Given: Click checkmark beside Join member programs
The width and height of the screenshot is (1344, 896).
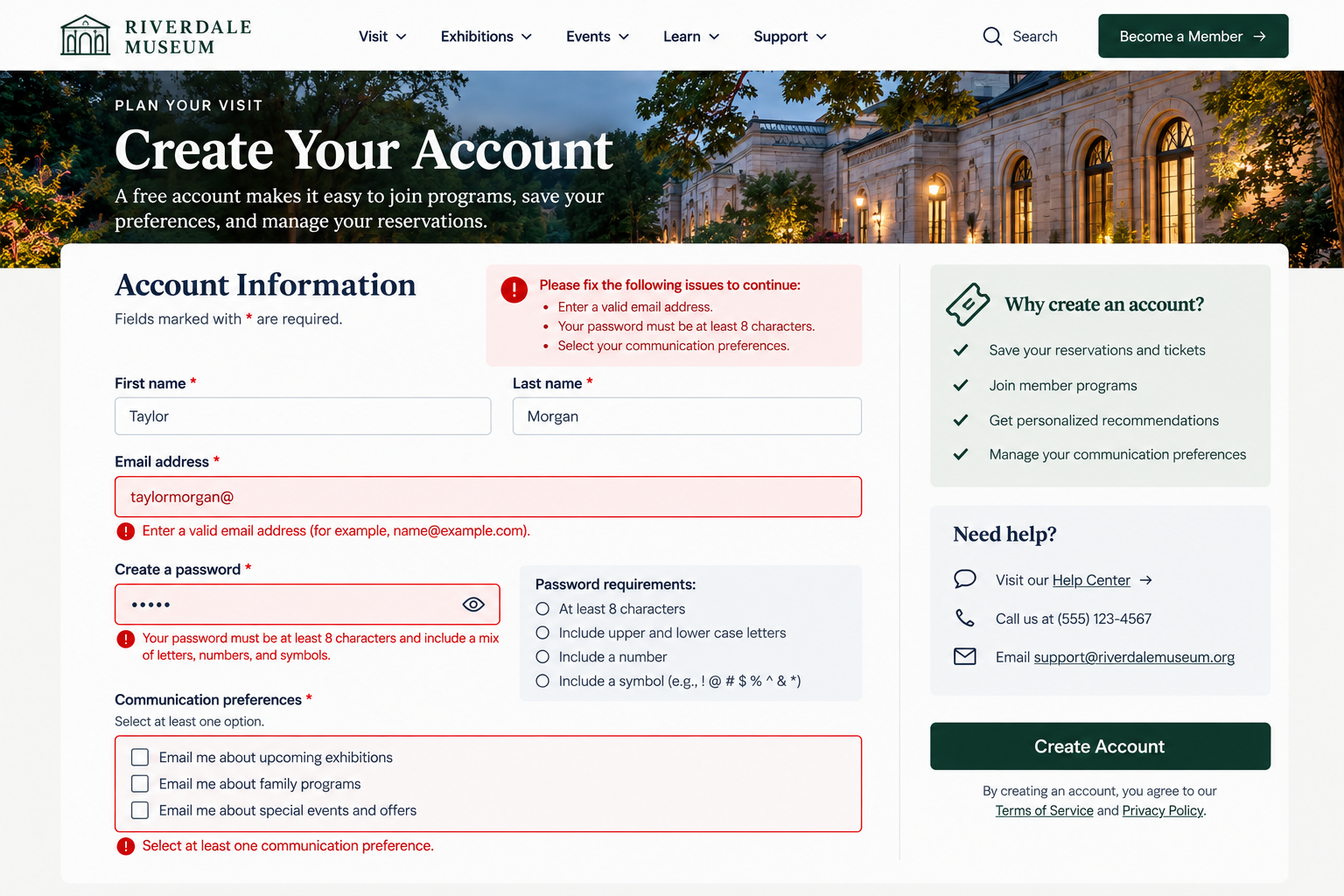Looking at the screenshot, I should click(961, 385).
